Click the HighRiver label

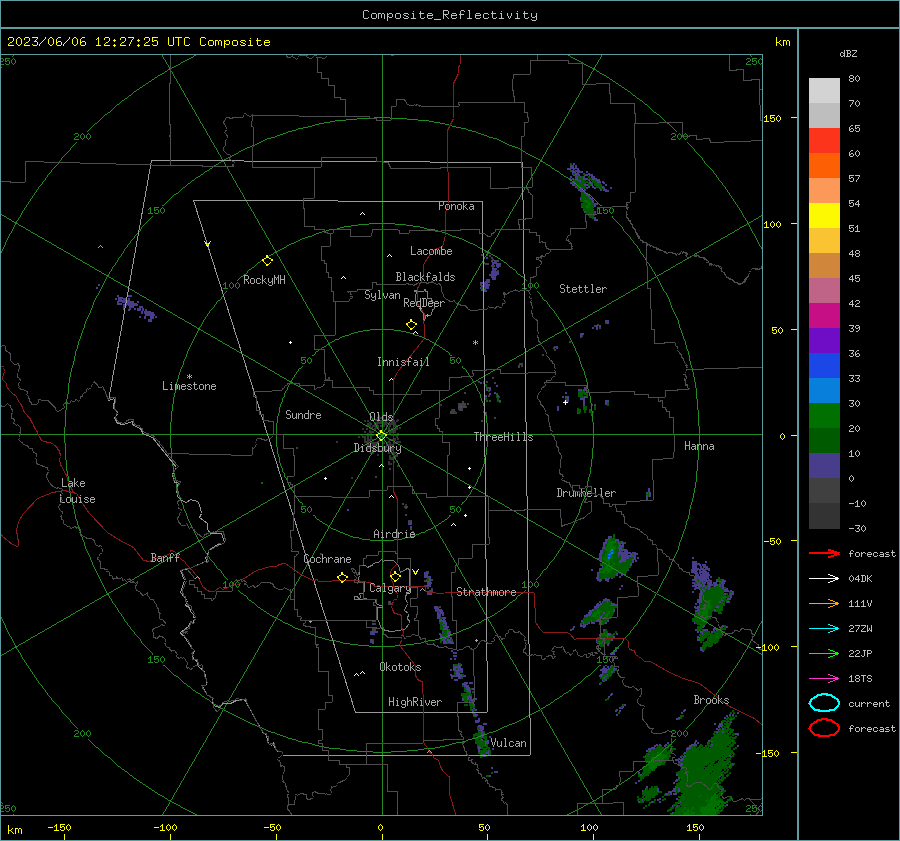(x=415, y=702)
